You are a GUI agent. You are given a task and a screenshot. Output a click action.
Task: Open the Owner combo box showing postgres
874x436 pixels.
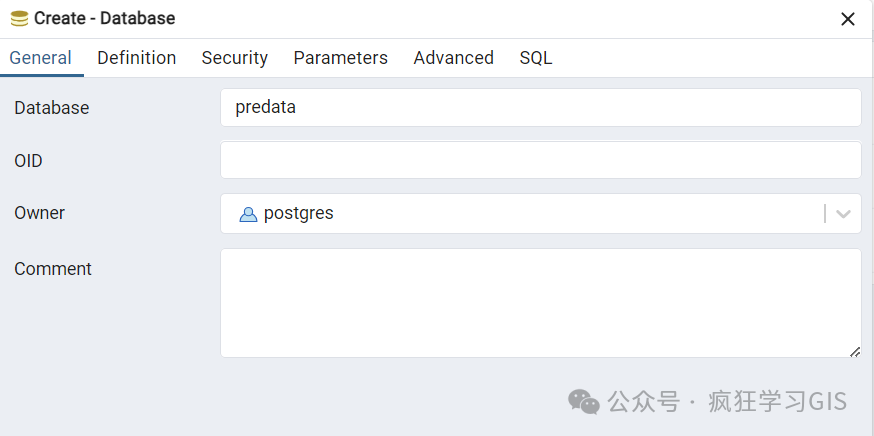(x=520, y=213)
